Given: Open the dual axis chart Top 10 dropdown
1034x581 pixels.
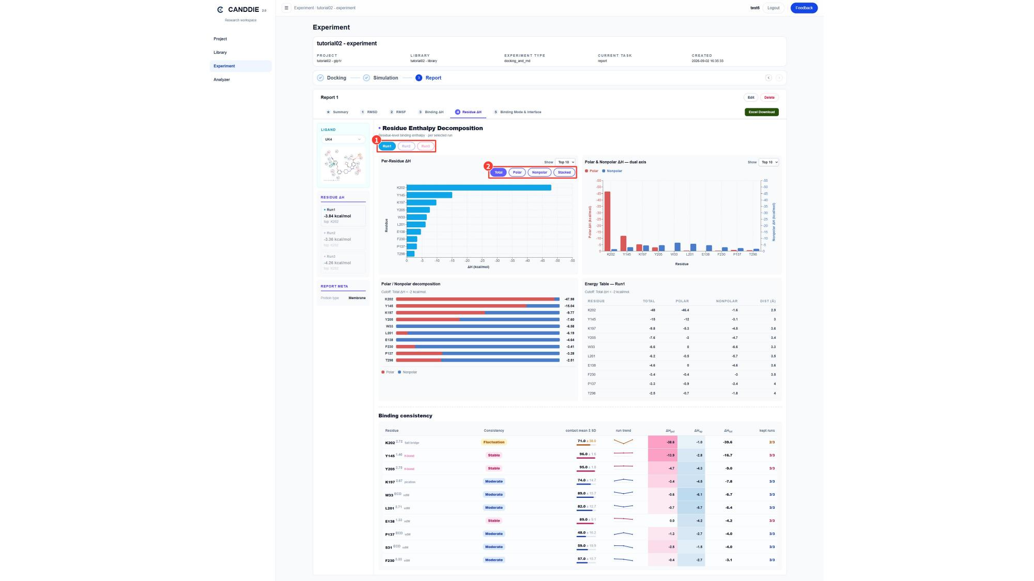Looking at the screenshot, I should 769,162.
